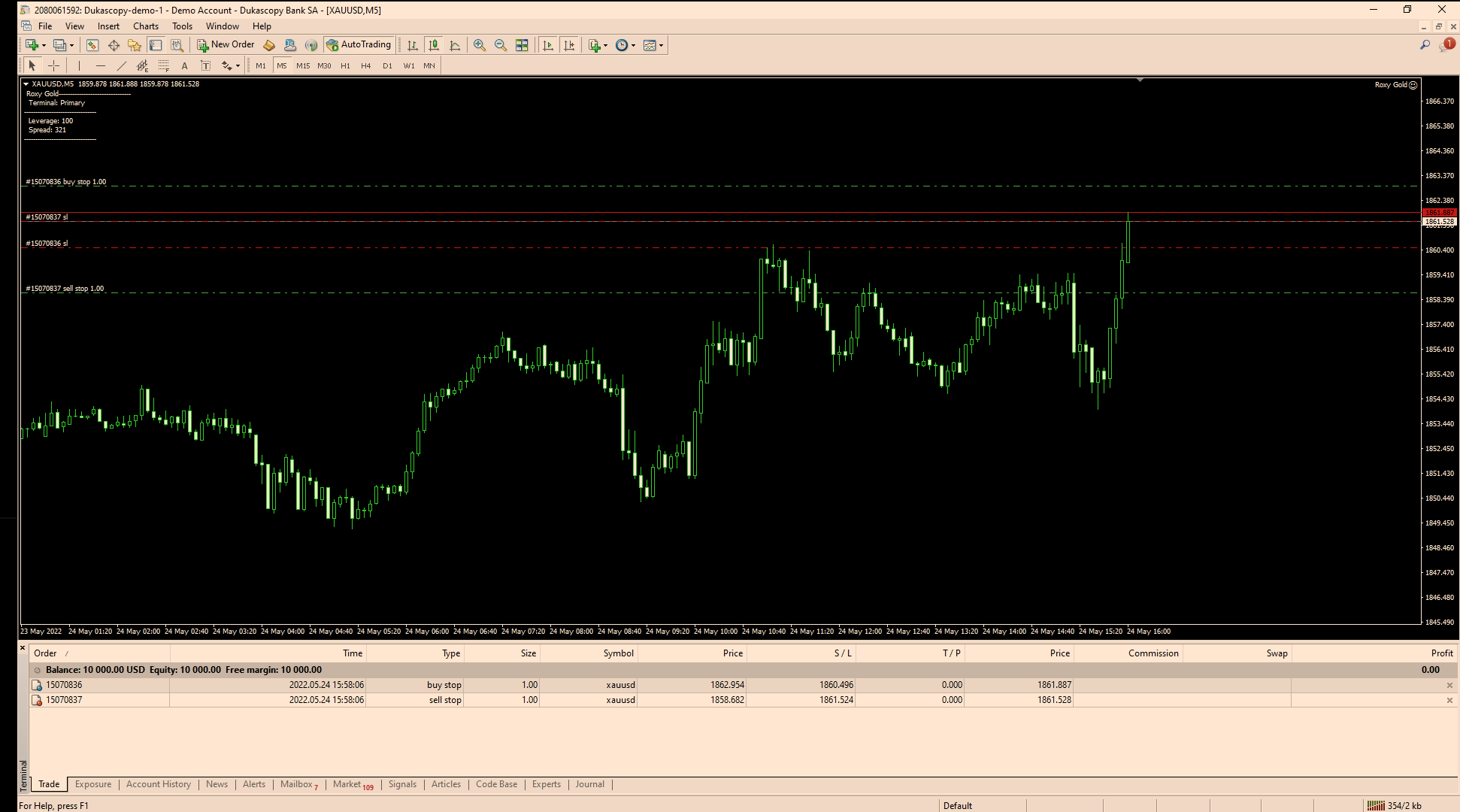
Task: Draw a trendline with the trendline tool
Action: tap(121, 65)
